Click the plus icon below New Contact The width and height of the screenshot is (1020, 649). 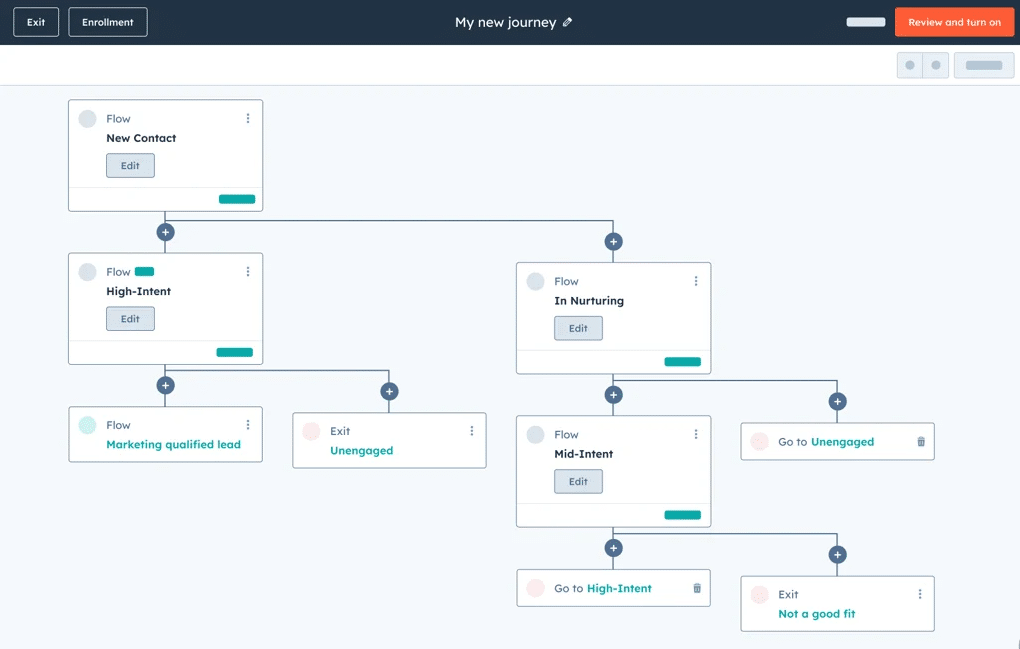click(x=165, y=231)
